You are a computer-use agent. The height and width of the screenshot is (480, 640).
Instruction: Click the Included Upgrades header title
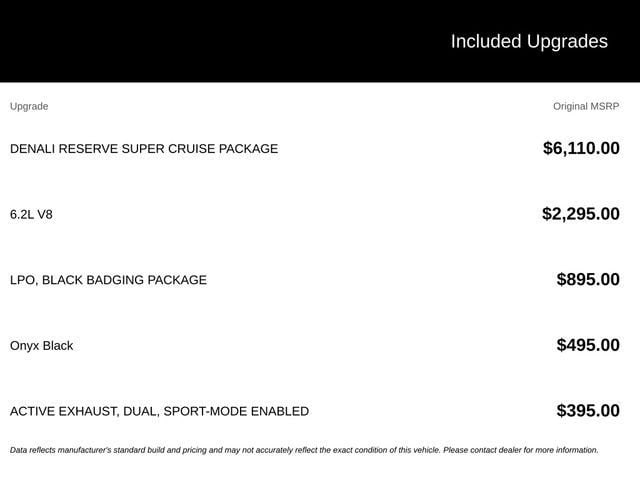(x=529, y=42)
